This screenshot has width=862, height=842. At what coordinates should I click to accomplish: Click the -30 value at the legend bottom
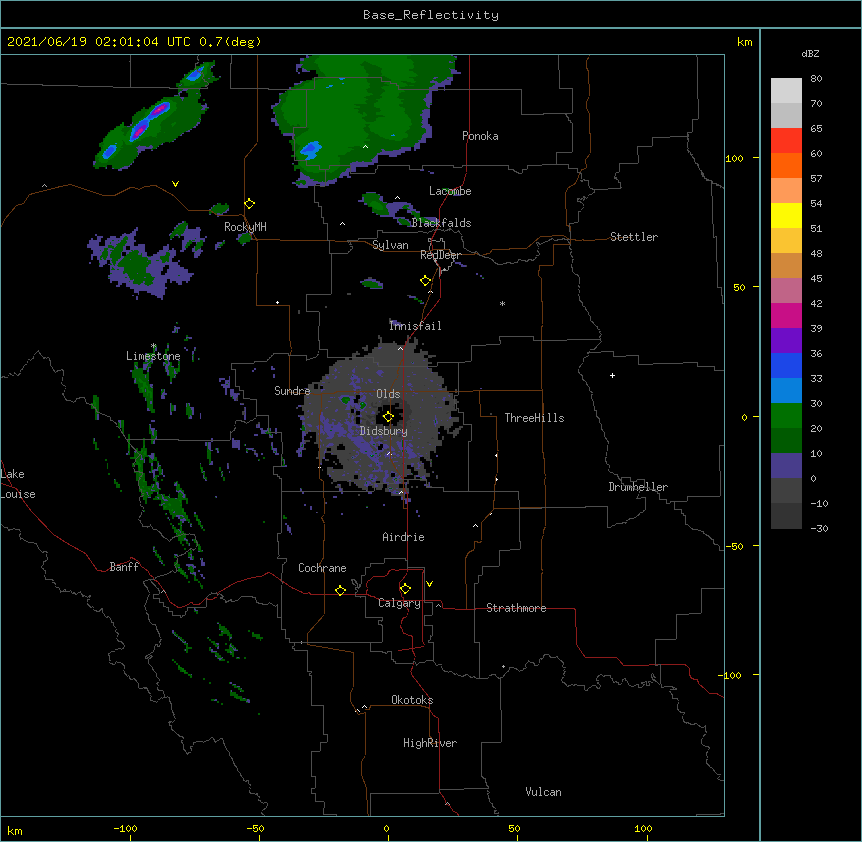(819, 528)
